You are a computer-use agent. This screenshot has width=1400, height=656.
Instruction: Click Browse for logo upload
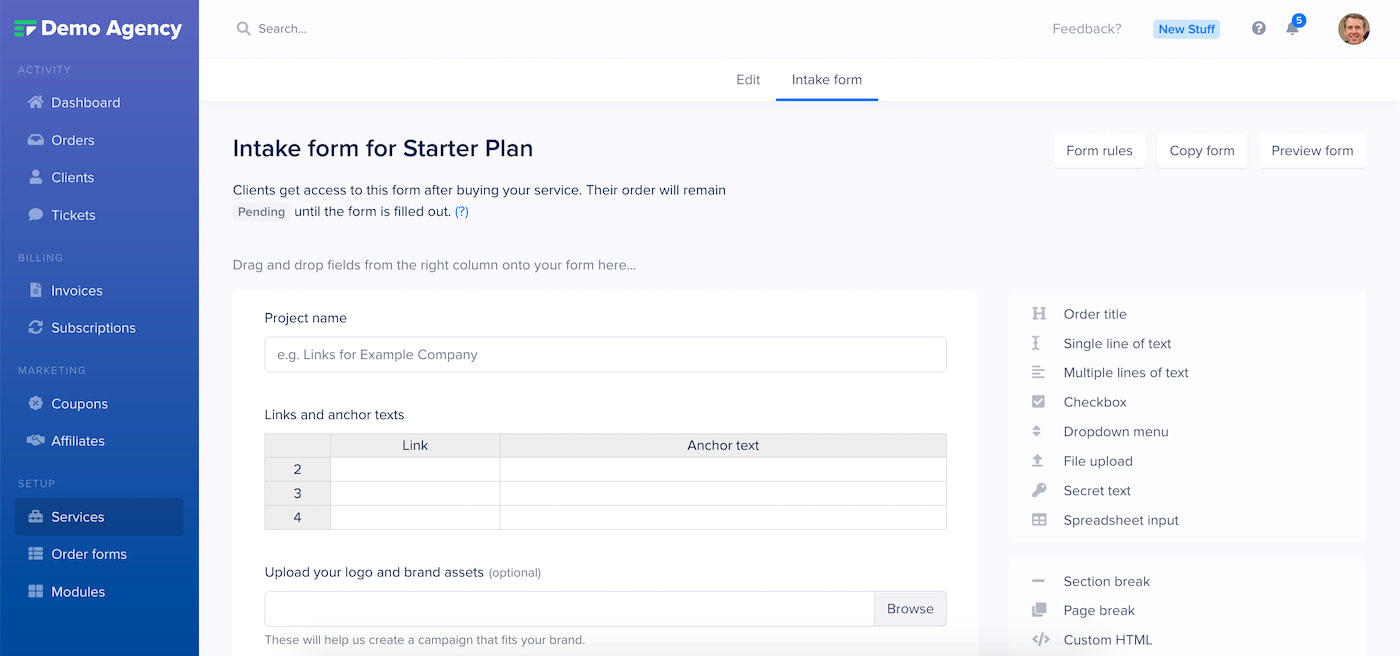pos(910,608)
